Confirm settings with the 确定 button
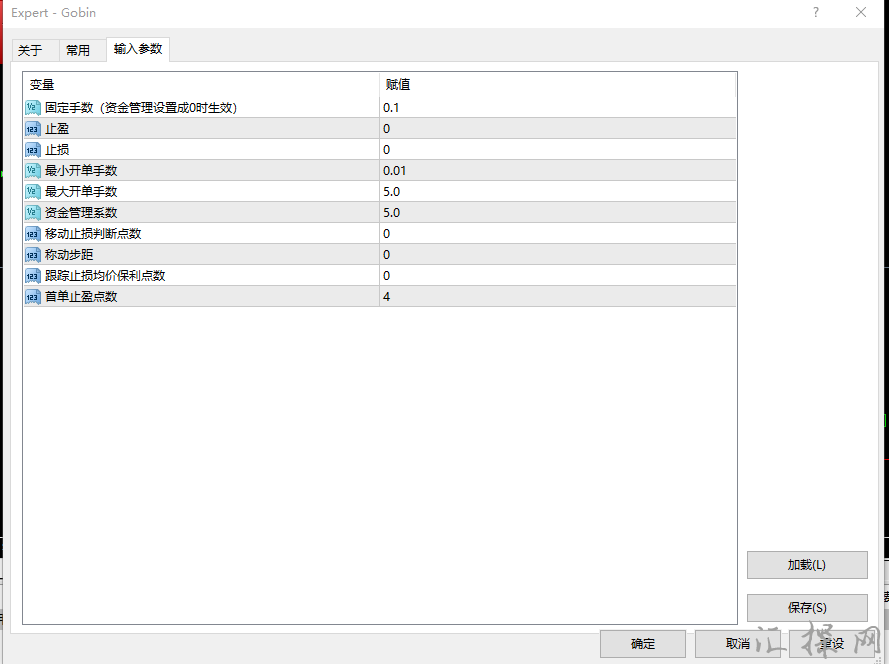The height and width of the screenshot is (664, 889). tap(642, 644)
